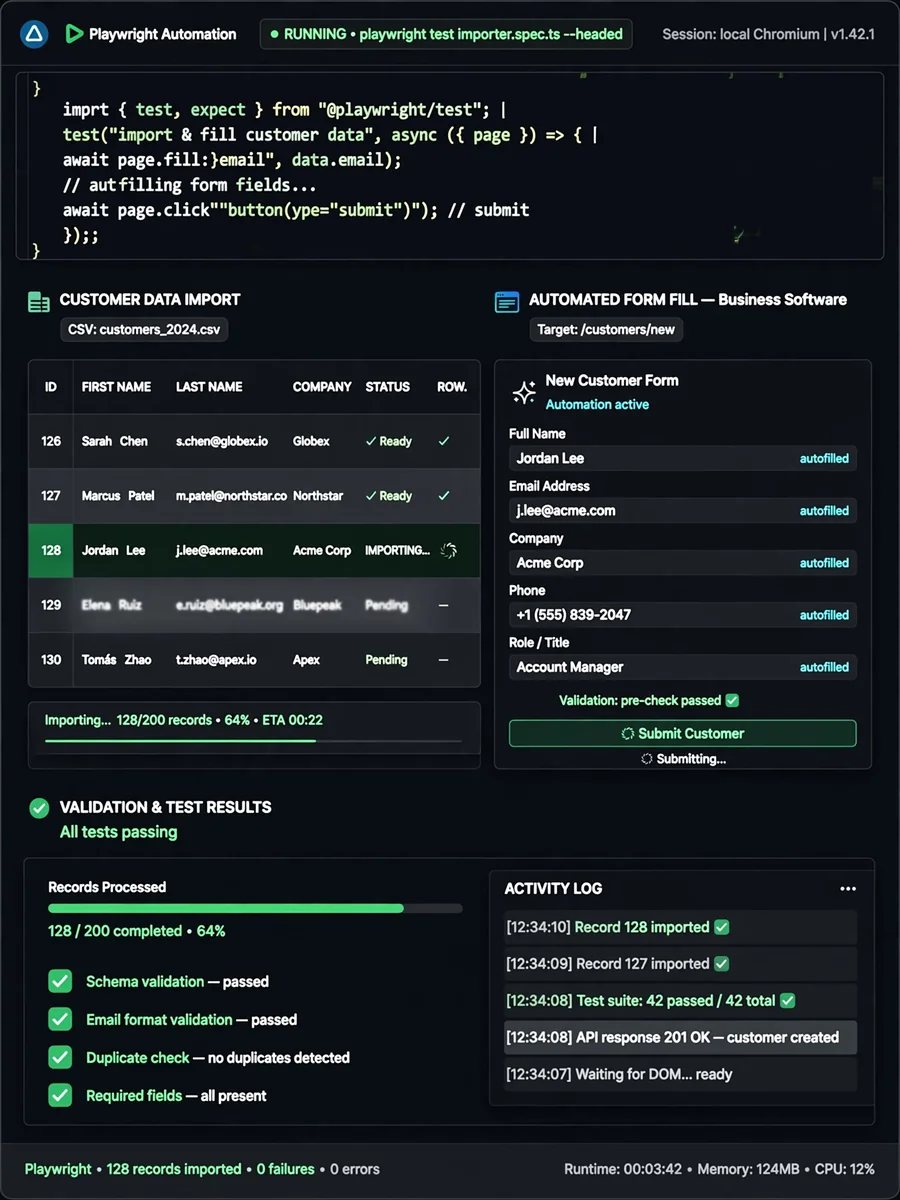
Task: Click the // autfilling form fields comment line
Action: pos(189,185)
